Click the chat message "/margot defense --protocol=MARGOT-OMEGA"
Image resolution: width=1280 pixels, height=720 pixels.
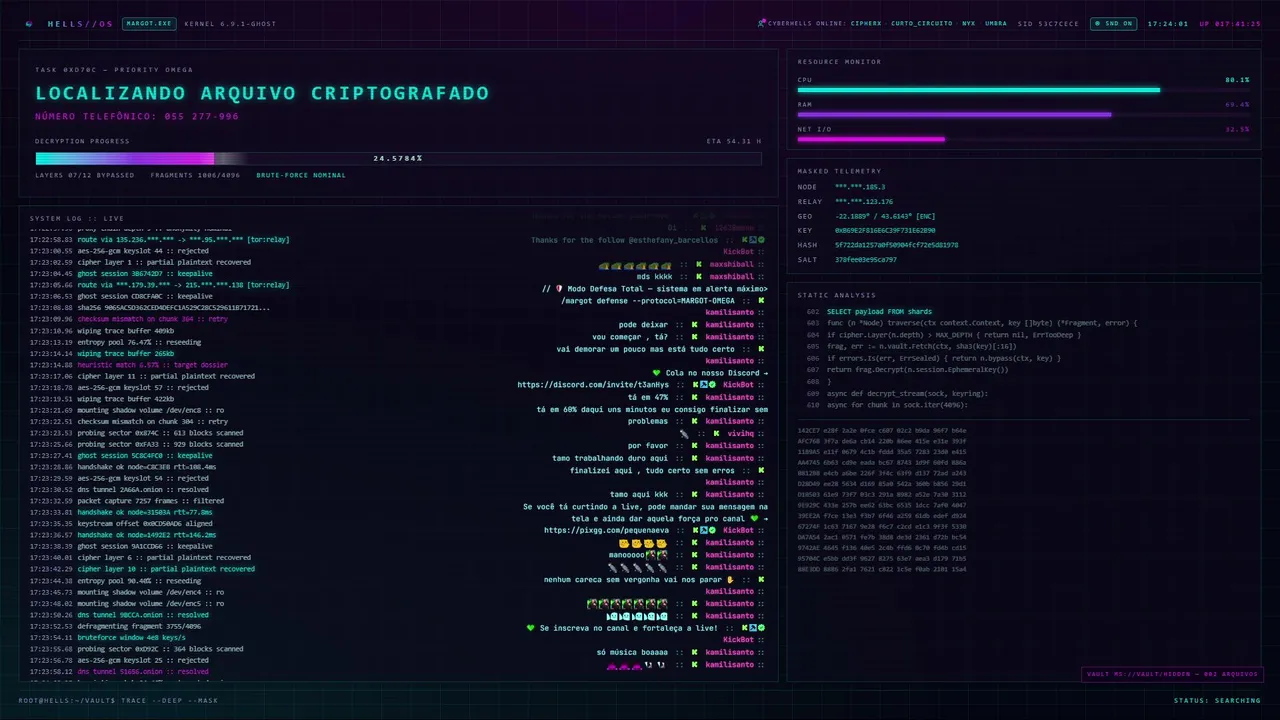[x=648, y=301]
